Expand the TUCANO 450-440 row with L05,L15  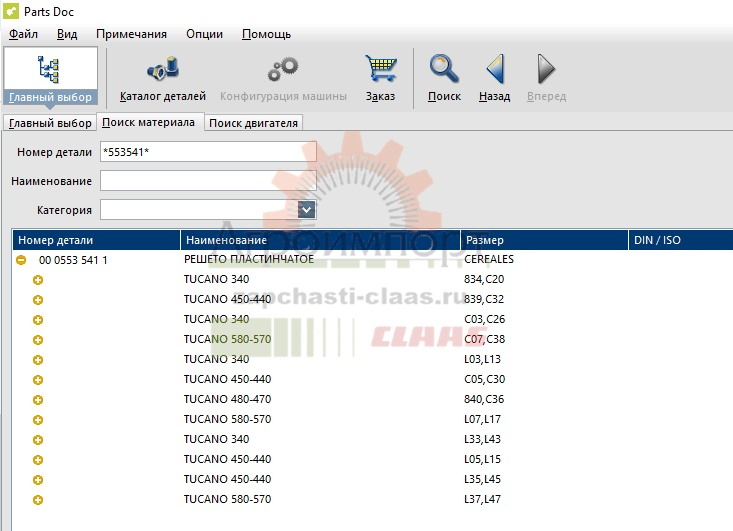click(x=38, y=460)
